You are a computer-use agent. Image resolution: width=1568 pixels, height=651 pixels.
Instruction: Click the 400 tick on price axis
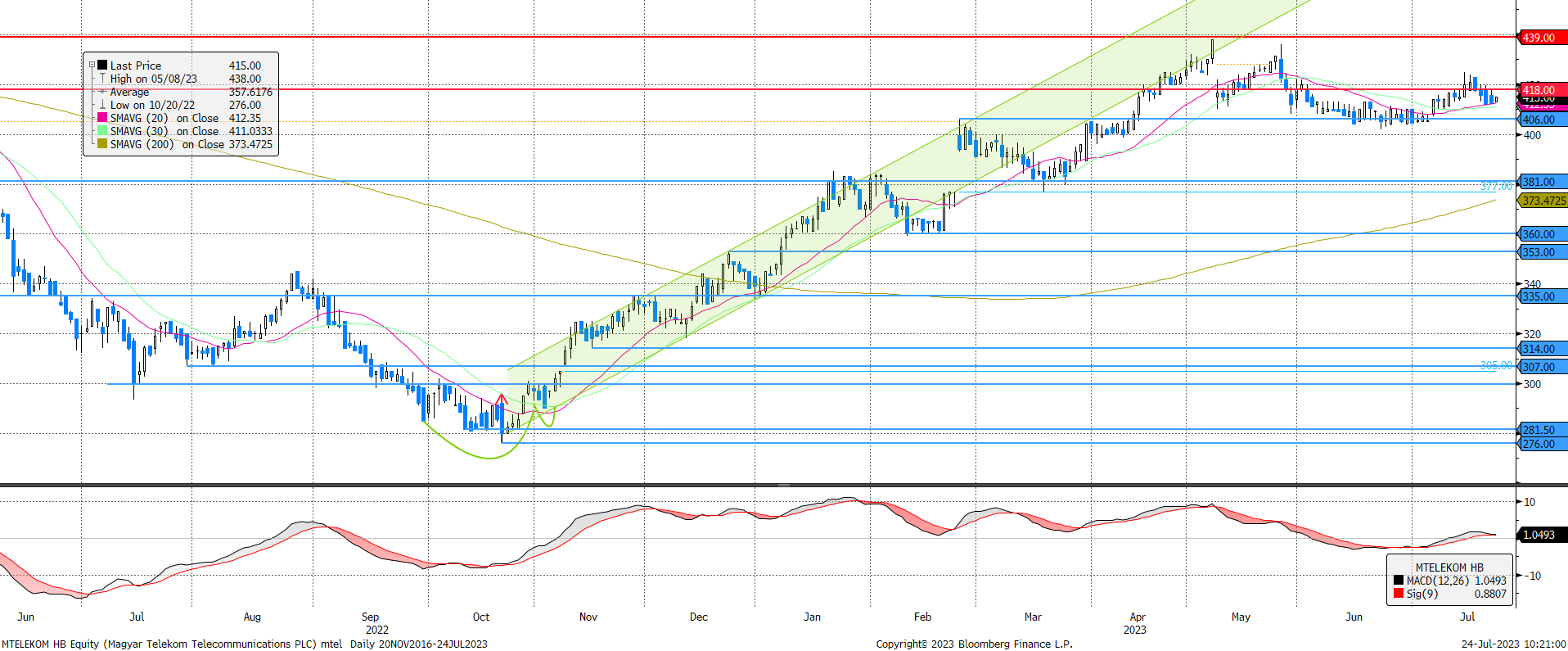pyautogui.click(x=1532, y=135)
